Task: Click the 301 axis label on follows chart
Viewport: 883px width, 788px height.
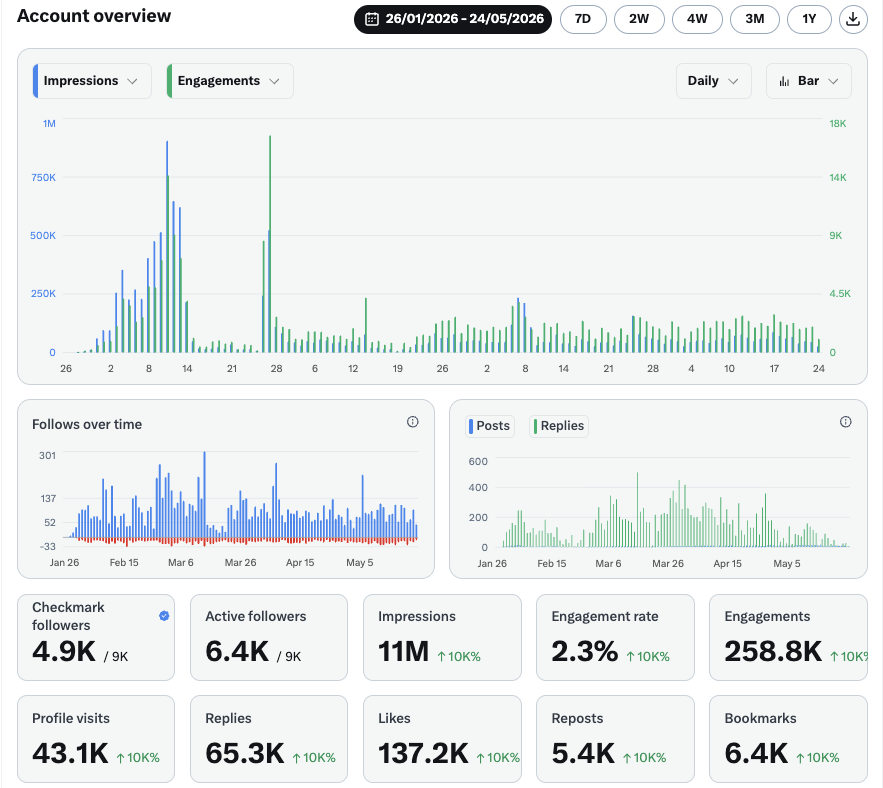Action: coord(47,455)
